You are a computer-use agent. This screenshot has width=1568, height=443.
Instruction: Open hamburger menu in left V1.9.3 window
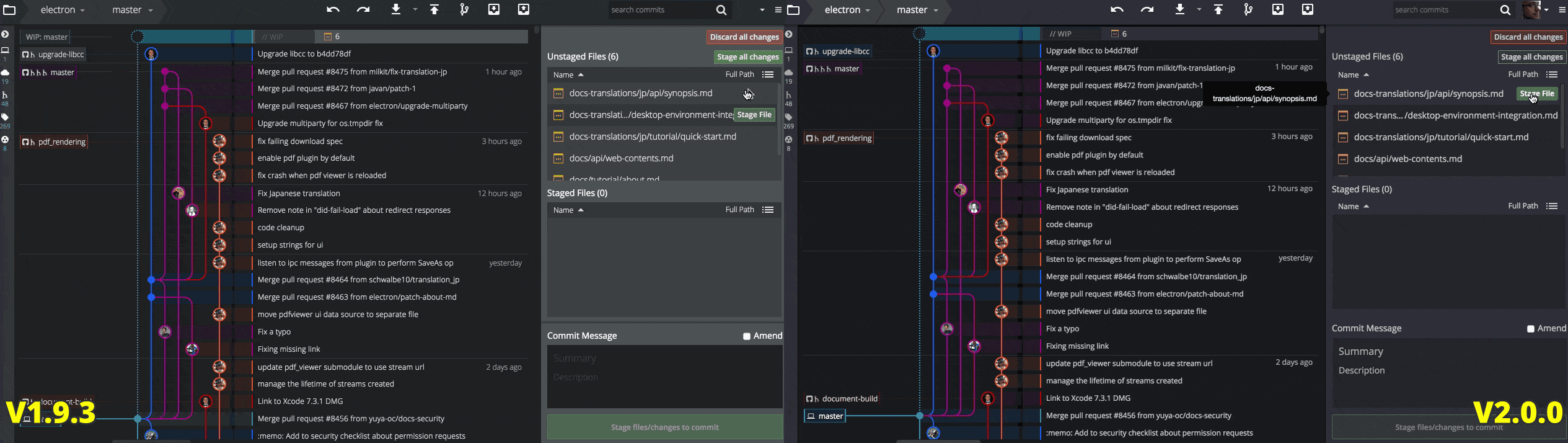click(778, 10)
